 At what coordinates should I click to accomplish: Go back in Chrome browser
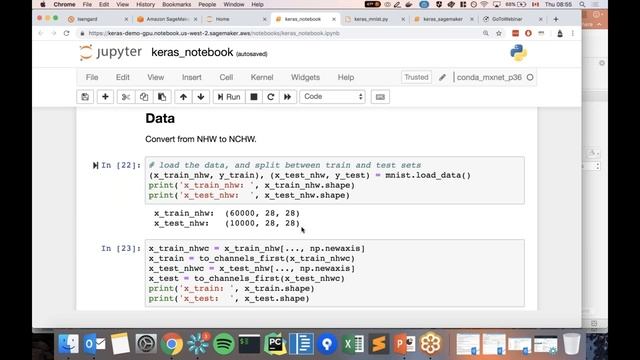click(x=40, y=33)
